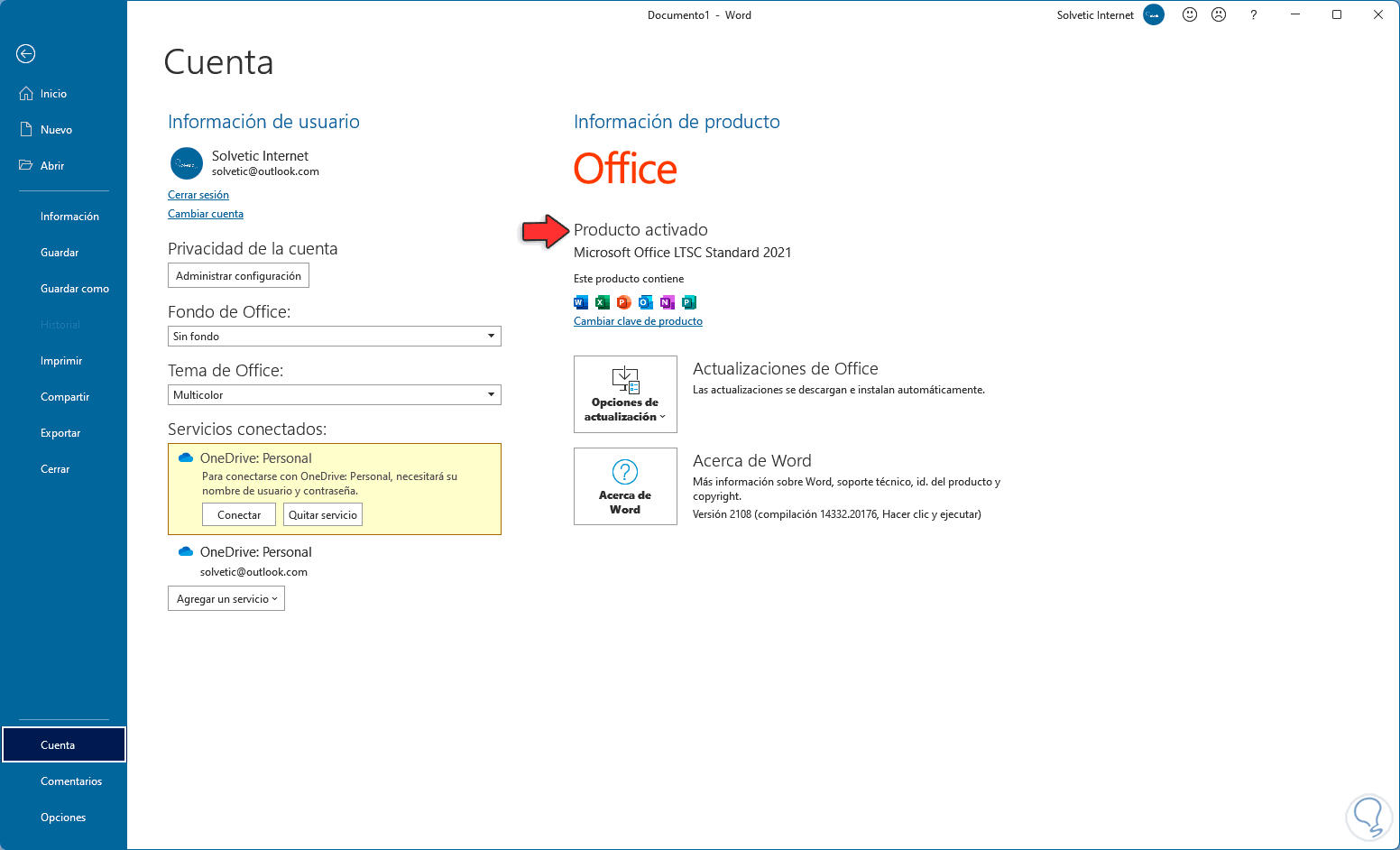The width and height of the screenshot is (1400, 850).
Task: Click the Versión 2108 build text
Action: click(x=836, y=514)
